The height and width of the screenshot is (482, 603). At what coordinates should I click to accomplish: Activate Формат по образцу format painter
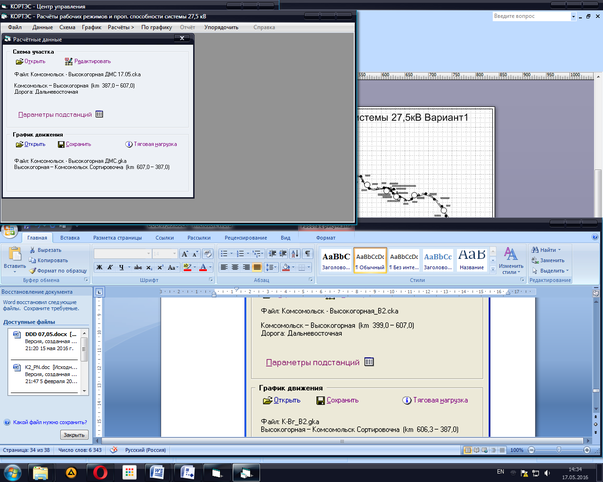[58, 271]
